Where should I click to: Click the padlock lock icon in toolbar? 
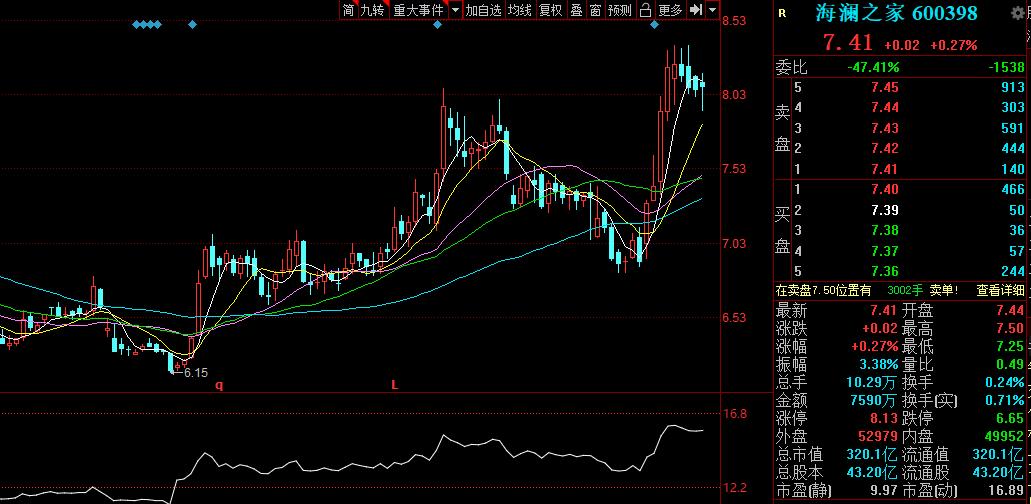[x=646, y=10]
